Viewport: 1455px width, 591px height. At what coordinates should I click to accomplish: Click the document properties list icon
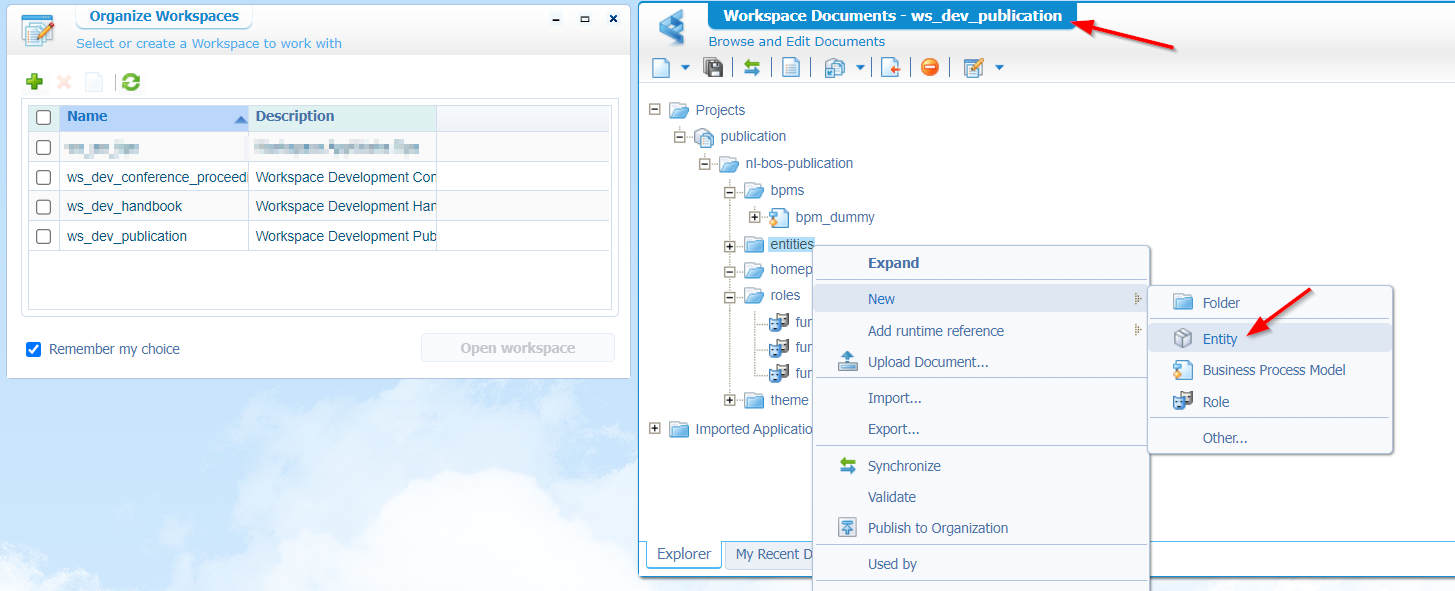point(790,67)
